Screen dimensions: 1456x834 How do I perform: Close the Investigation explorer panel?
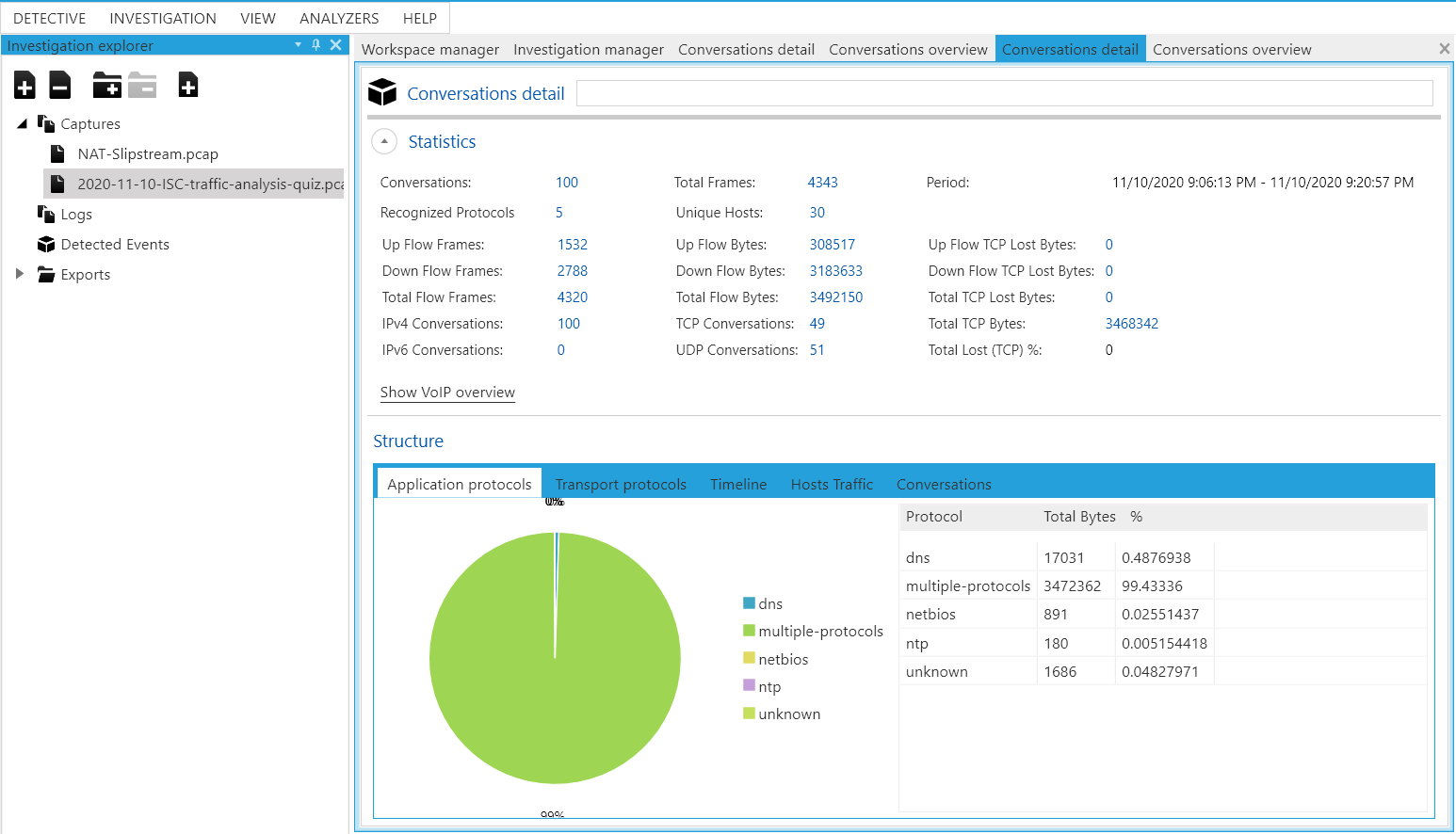[335, 45]
